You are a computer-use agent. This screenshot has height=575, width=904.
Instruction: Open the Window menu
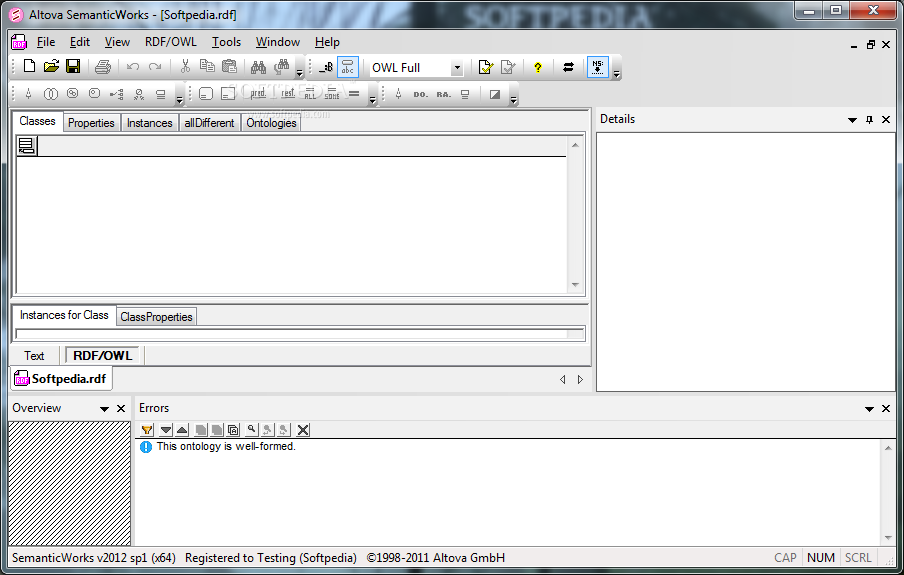point(278,42)
